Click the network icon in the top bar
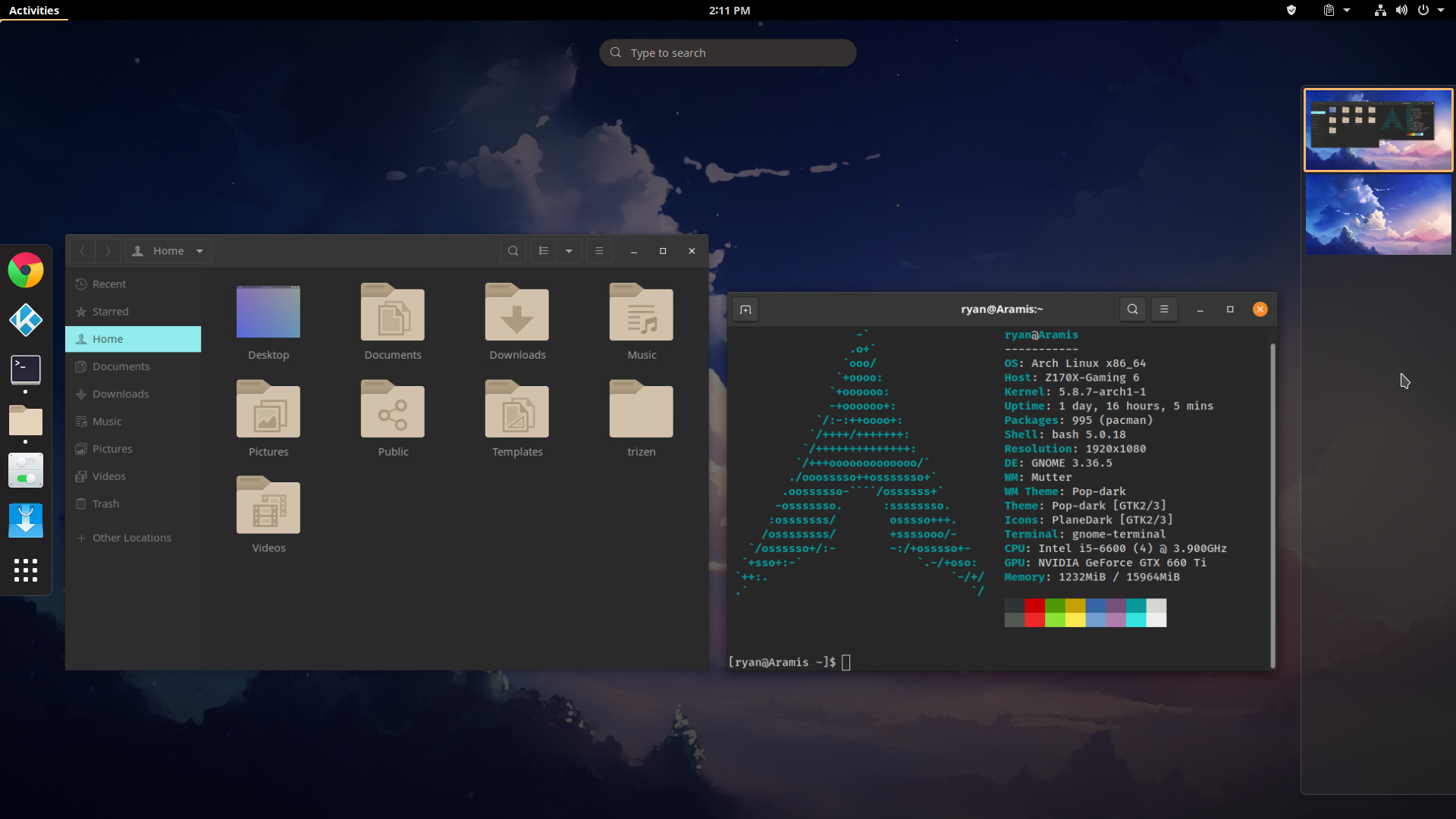 pyautogui.click(x=1380, y=11)
